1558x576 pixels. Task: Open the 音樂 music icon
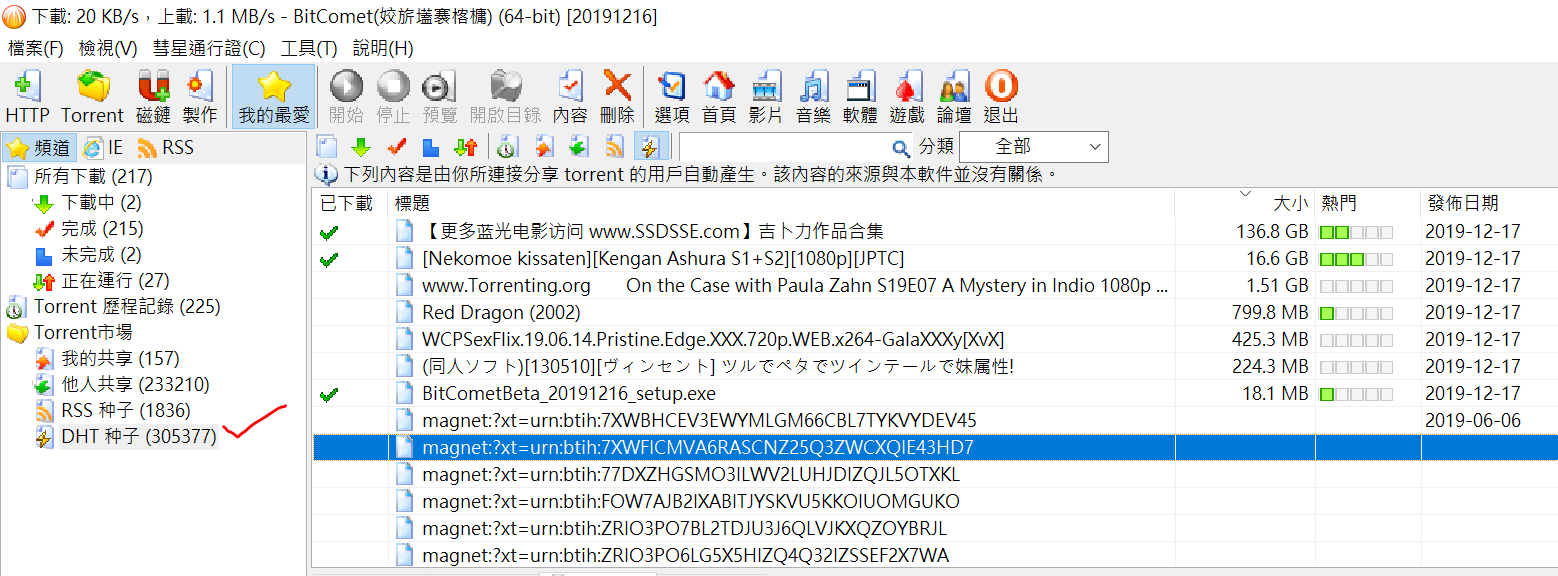coord(813,97)
